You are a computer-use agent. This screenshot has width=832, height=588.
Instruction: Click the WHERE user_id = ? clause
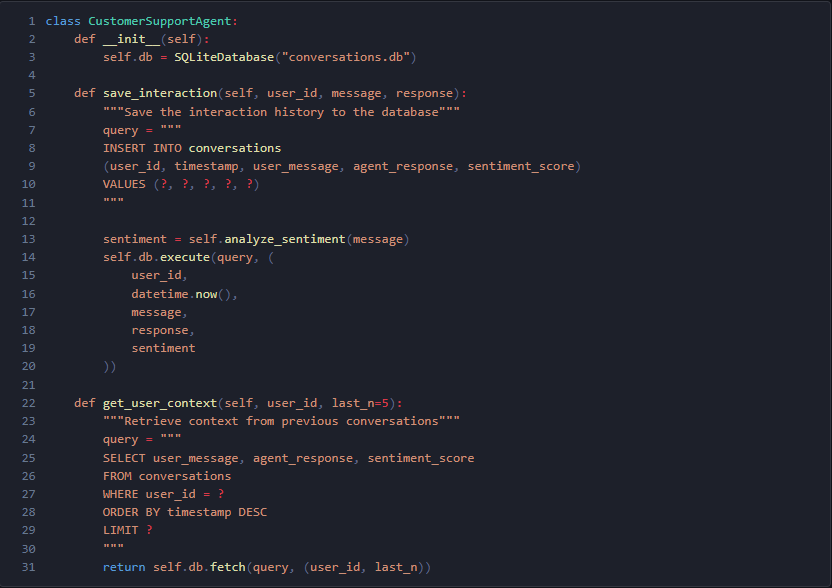tap(163, 494)
